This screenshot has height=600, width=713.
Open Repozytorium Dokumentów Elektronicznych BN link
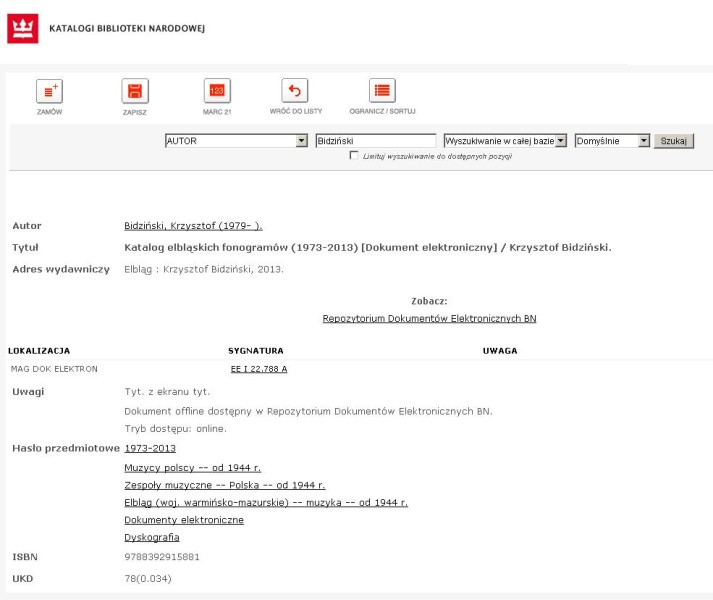(x=429, y=318)
